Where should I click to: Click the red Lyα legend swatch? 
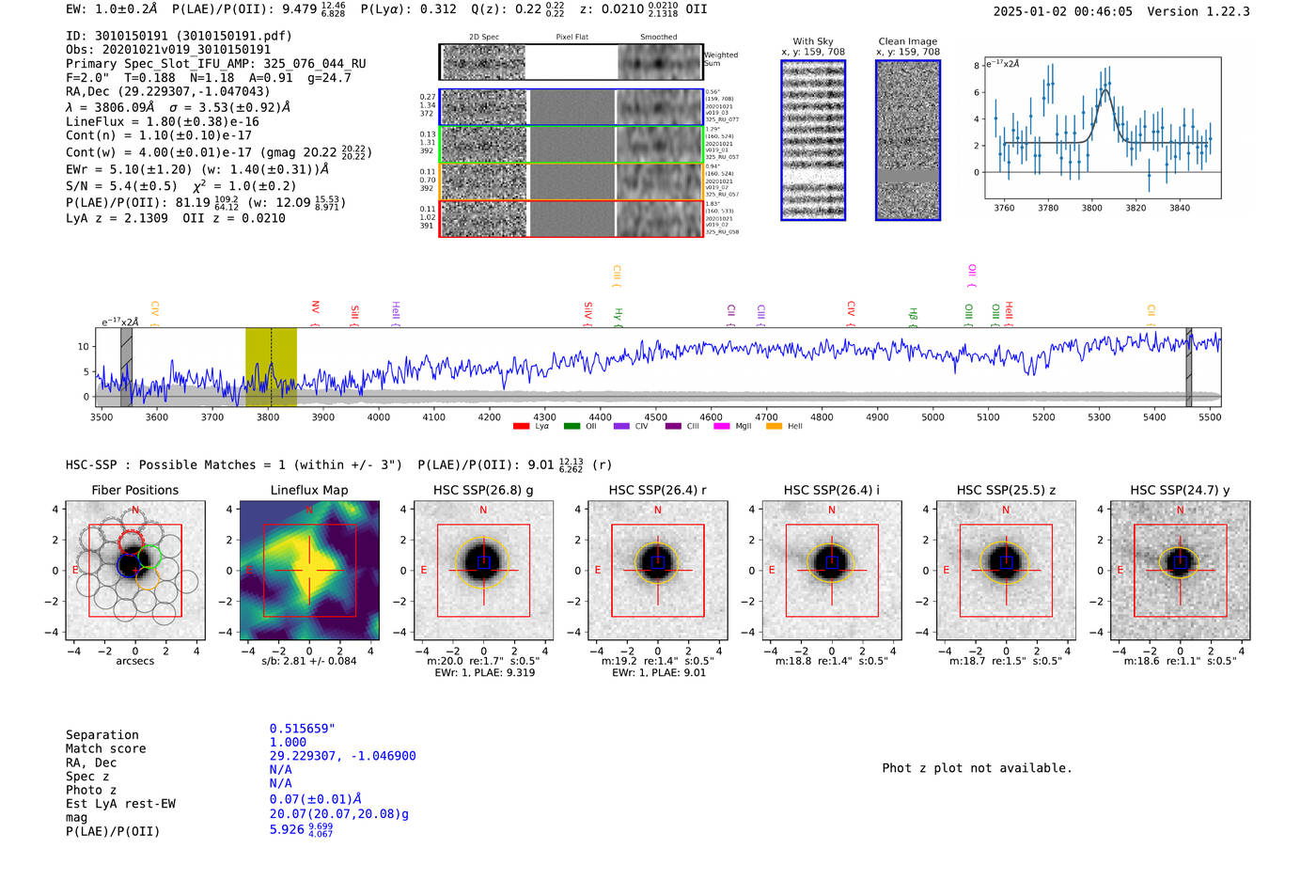tap(521, 426)
